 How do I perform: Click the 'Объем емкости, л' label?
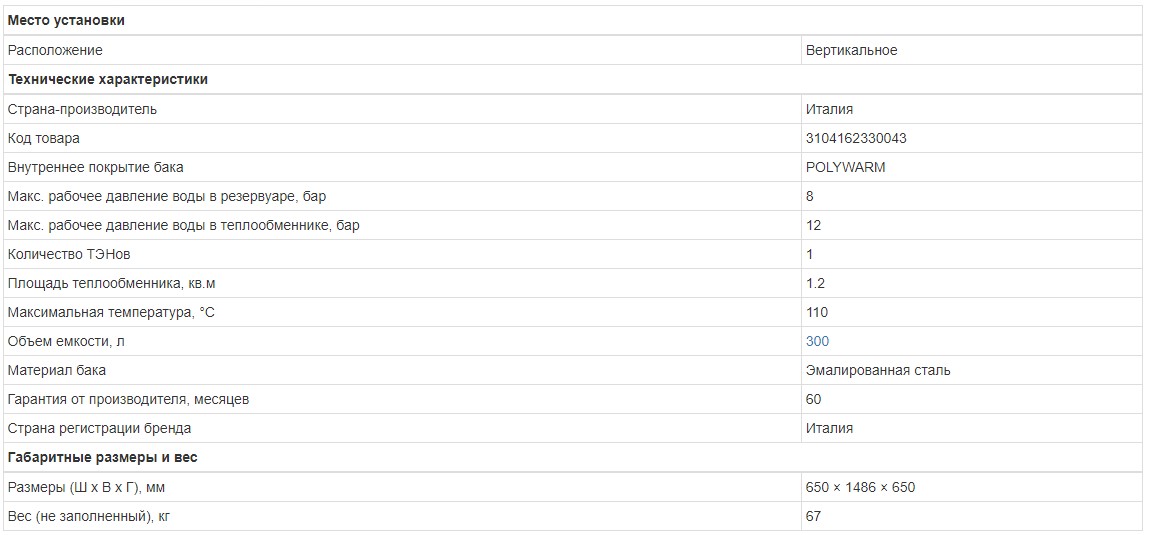coord(67,341)
